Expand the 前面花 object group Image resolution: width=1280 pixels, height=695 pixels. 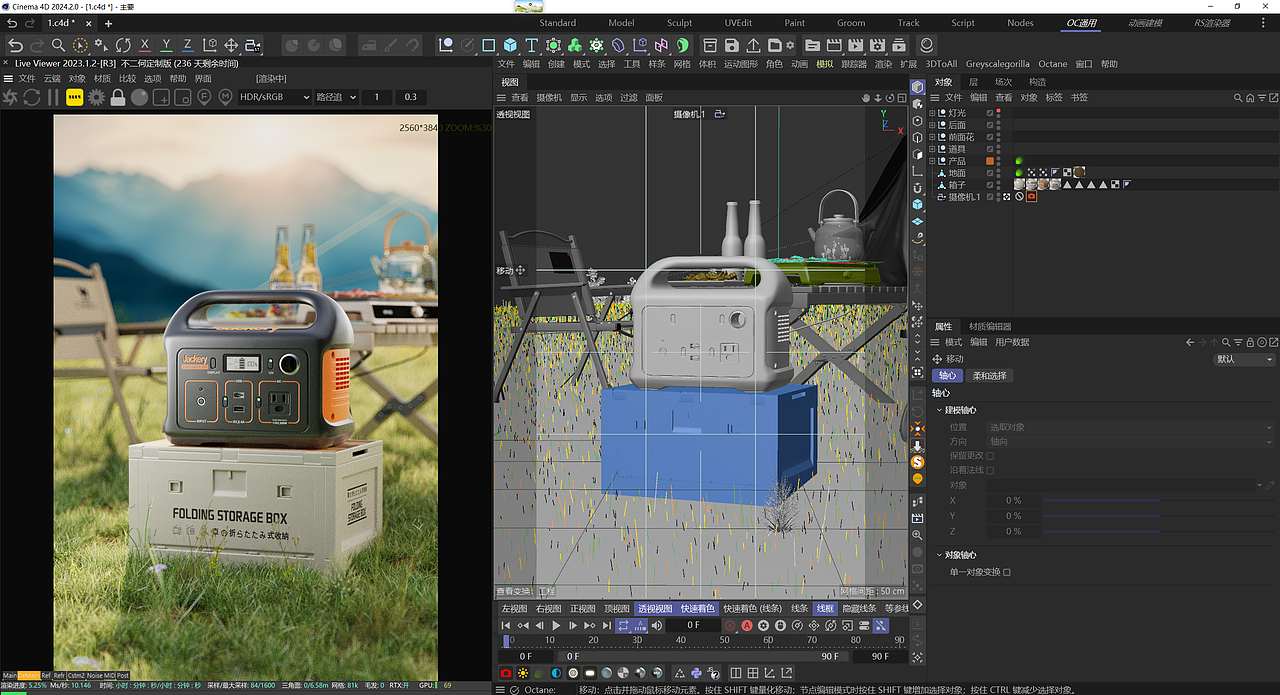pos(932,137)
